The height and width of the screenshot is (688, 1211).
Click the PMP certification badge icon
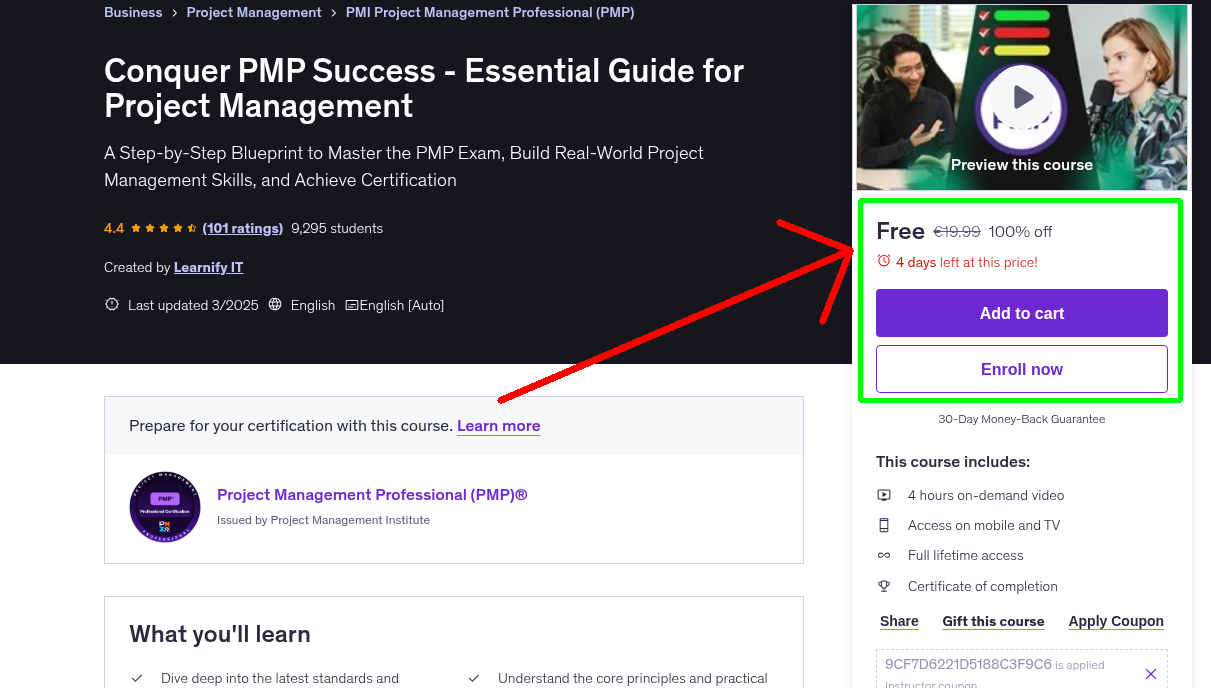(165, 507)
